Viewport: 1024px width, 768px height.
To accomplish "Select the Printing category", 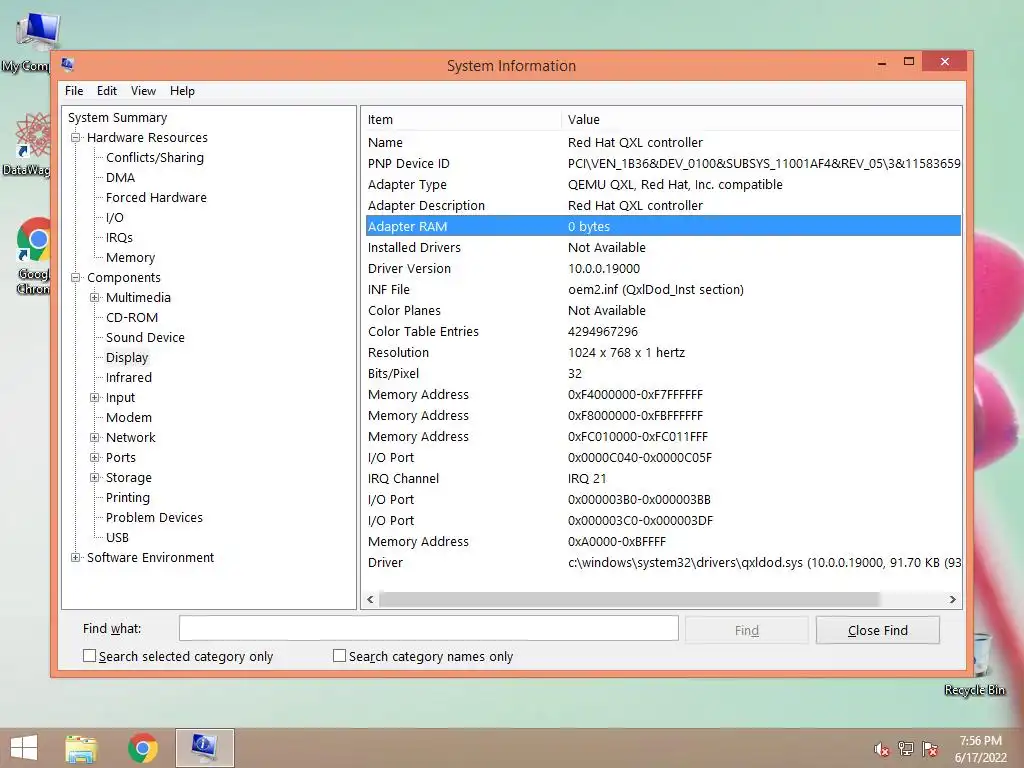I will click(127, 498).
